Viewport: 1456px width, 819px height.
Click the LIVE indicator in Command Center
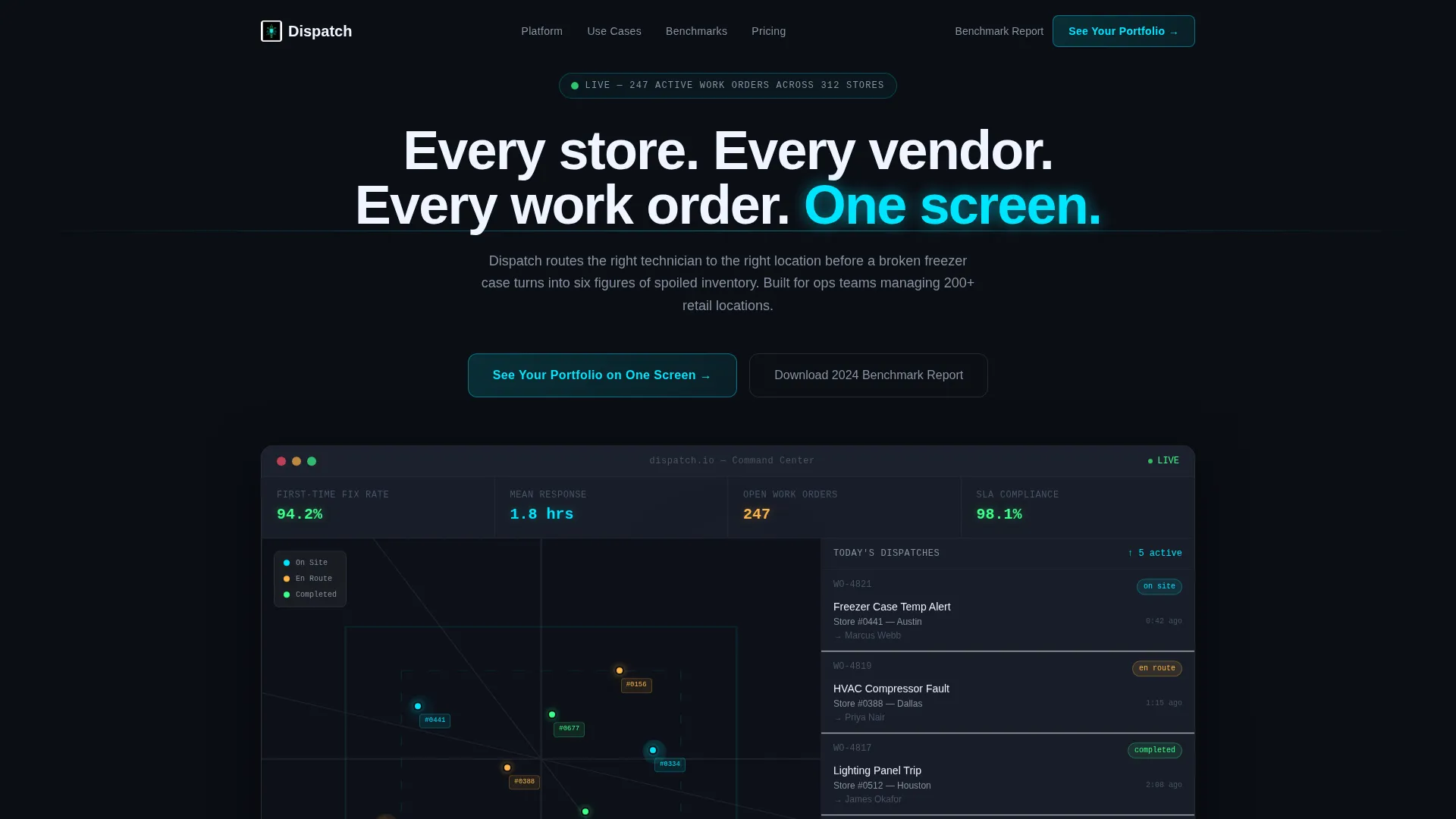[1163, 461]
